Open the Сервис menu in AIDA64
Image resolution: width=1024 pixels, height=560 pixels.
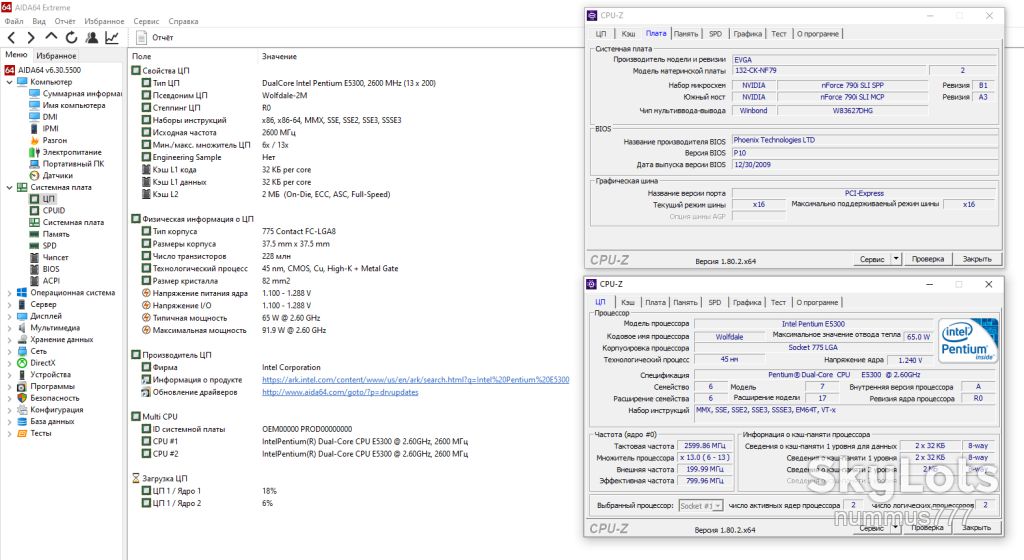(146, 21)
